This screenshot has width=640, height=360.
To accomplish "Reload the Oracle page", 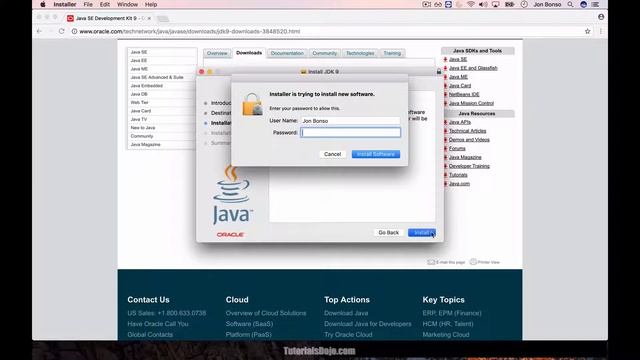I will [62, 31].
